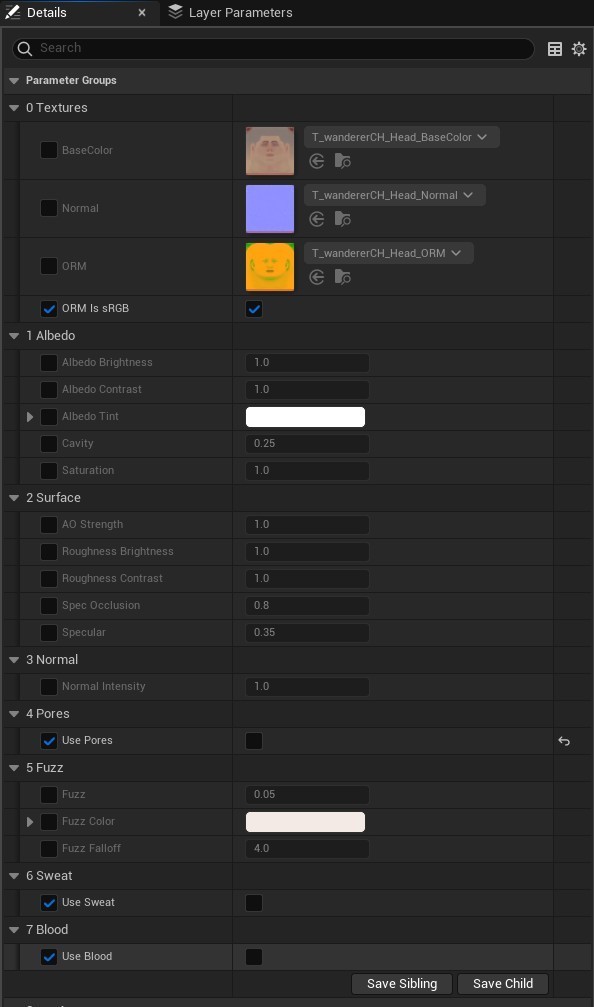The height and width of the screenshot is (1007, 594).
Task: Click the BaseColor texture thumbnail
Action: [x=270, y=151]
